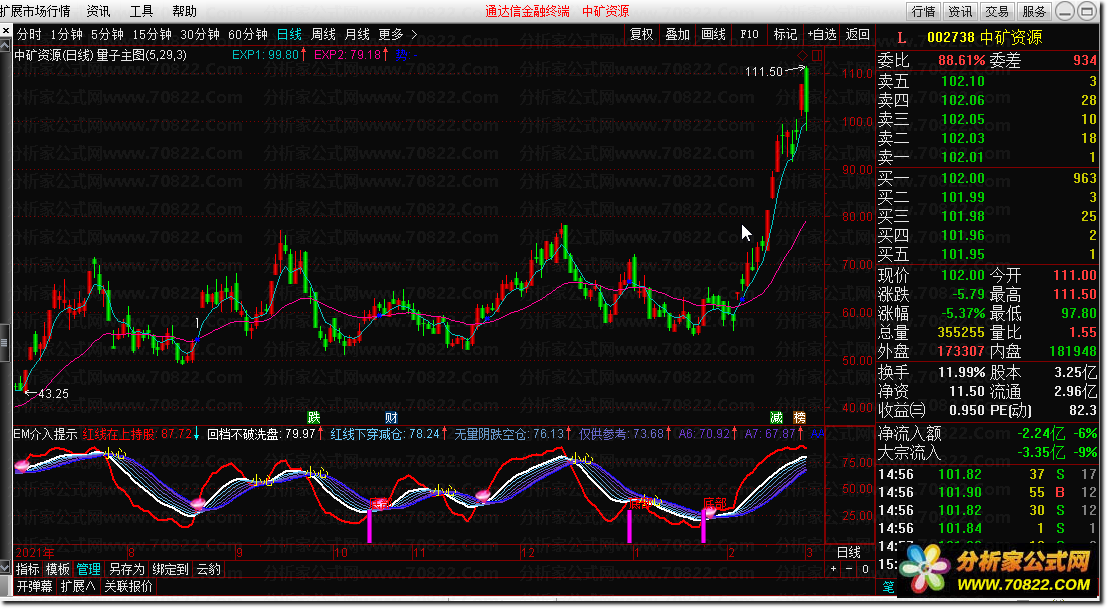1109x609 pixels.
Task: Click the 43.25 low price label
Action: 53,394
